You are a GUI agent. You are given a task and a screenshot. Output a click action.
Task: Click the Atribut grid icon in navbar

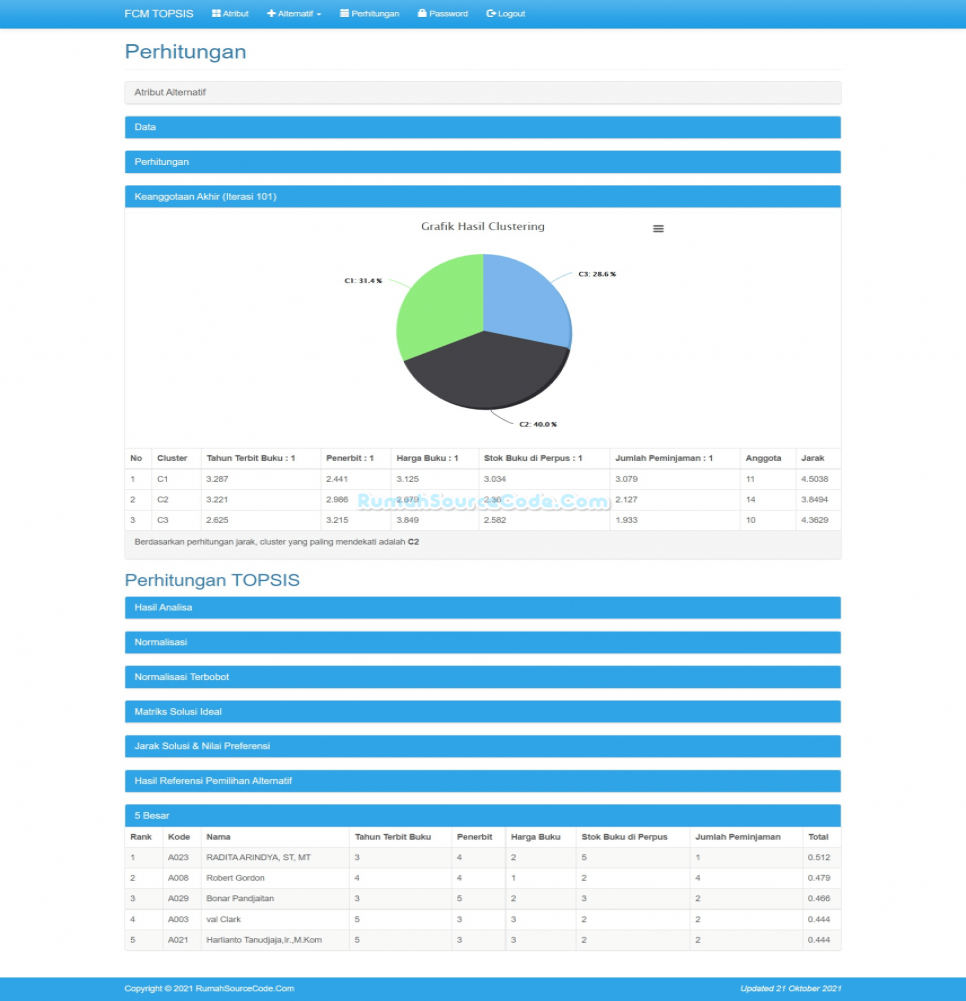point(216,14)
